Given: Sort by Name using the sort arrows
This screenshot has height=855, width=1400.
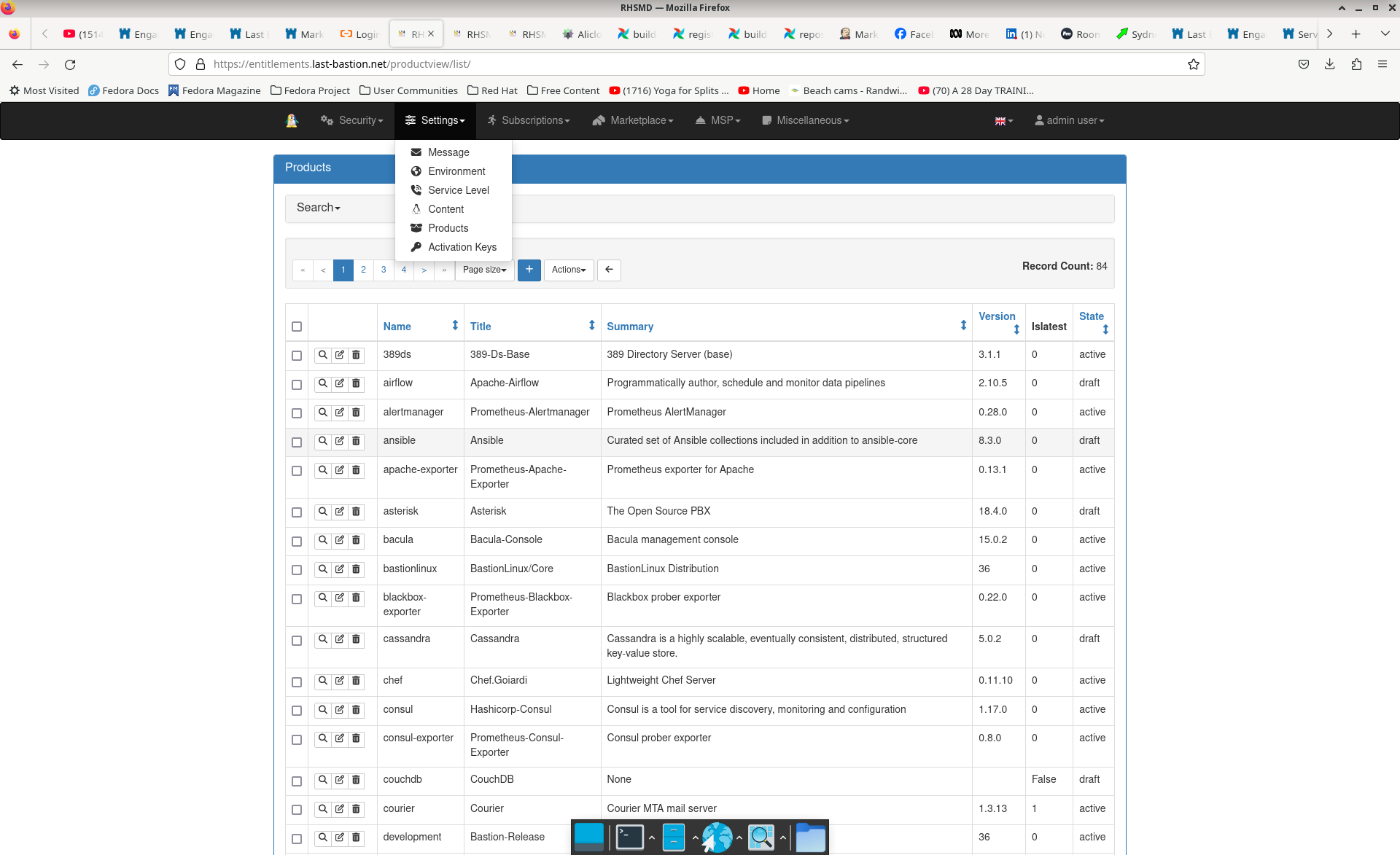Looking at the screenshot, I should 455,326.
